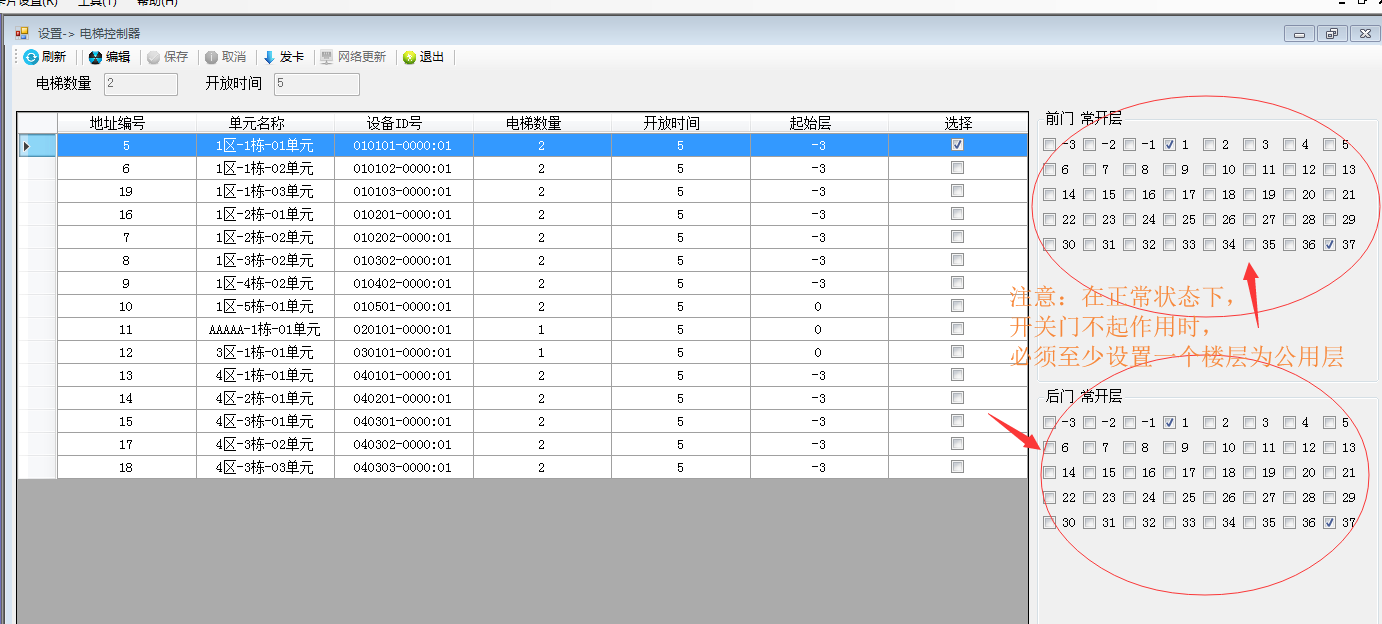Select the 4区-2栋-01单元 cell
Viewport: 1382px width, 624px height.
pos(265,399)
